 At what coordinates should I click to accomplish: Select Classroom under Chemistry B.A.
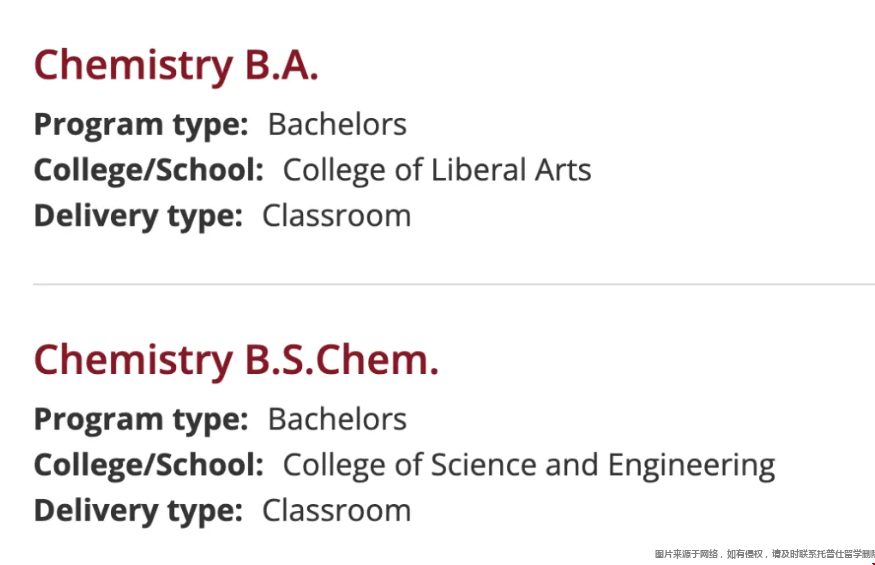click(x=336, y=216)
